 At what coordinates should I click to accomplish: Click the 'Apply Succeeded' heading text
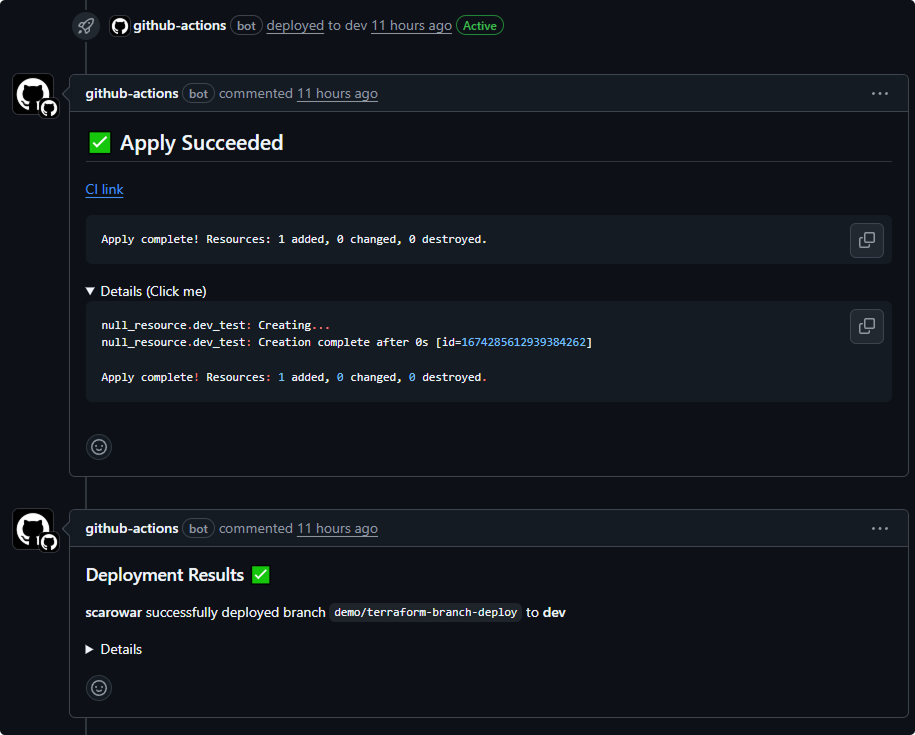201,143
